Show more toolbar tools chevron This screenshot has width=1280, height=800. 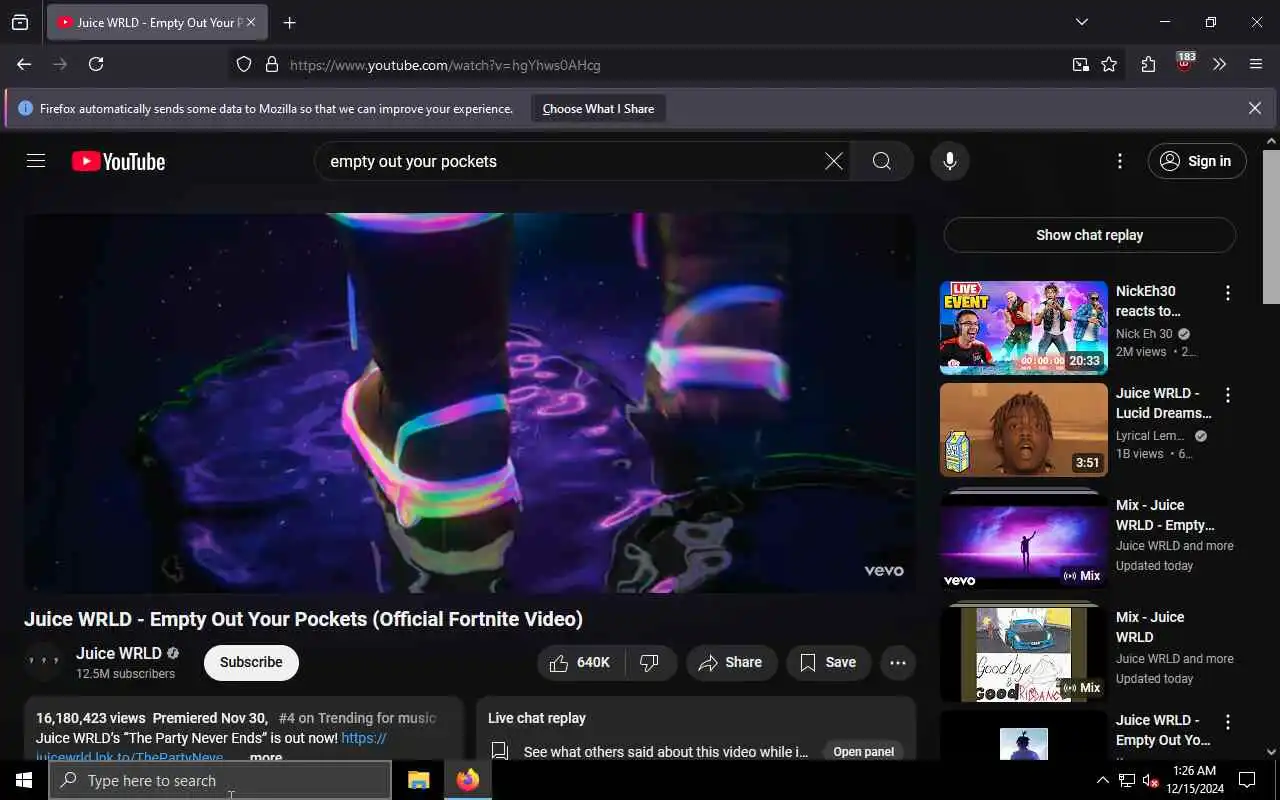(x=1219, y=64)
